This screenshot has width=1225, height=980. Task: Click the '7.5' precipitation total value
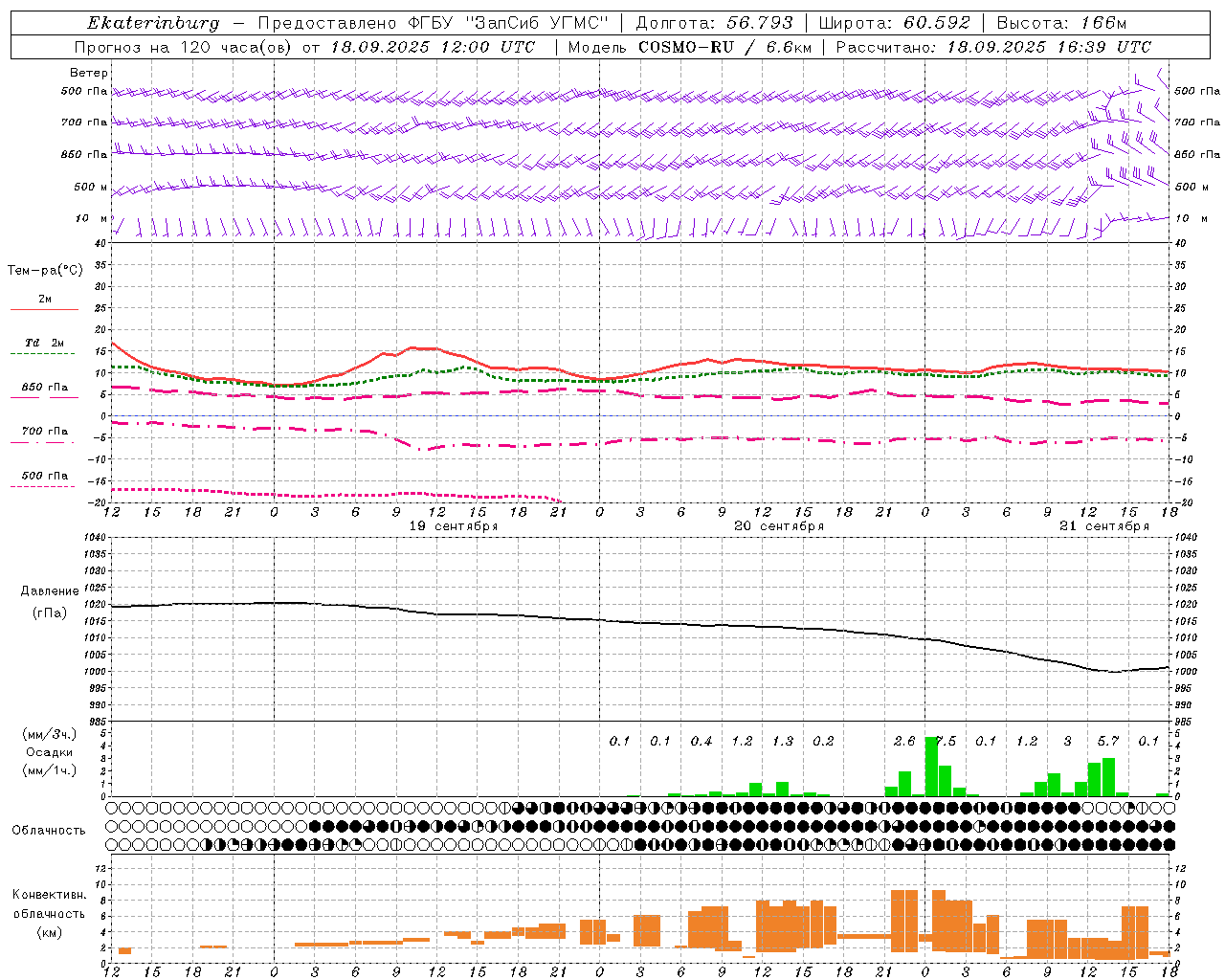click(945, 741)
